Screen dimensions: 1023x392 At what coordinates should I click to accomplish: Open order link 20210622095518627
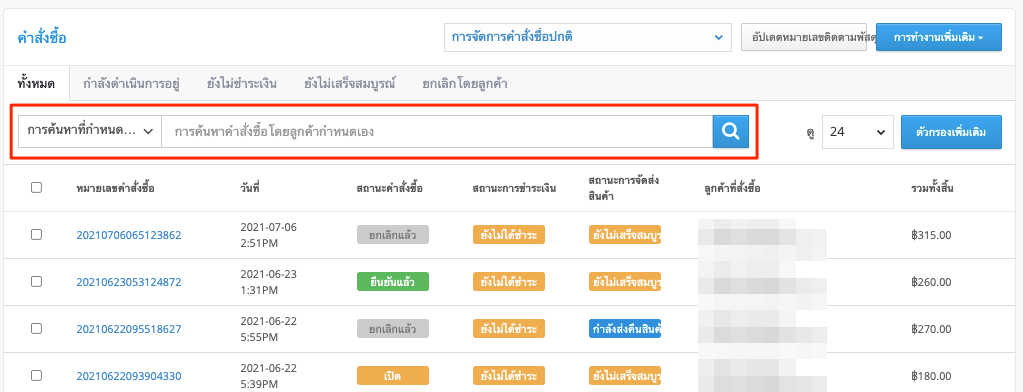(x=129, y=329)
